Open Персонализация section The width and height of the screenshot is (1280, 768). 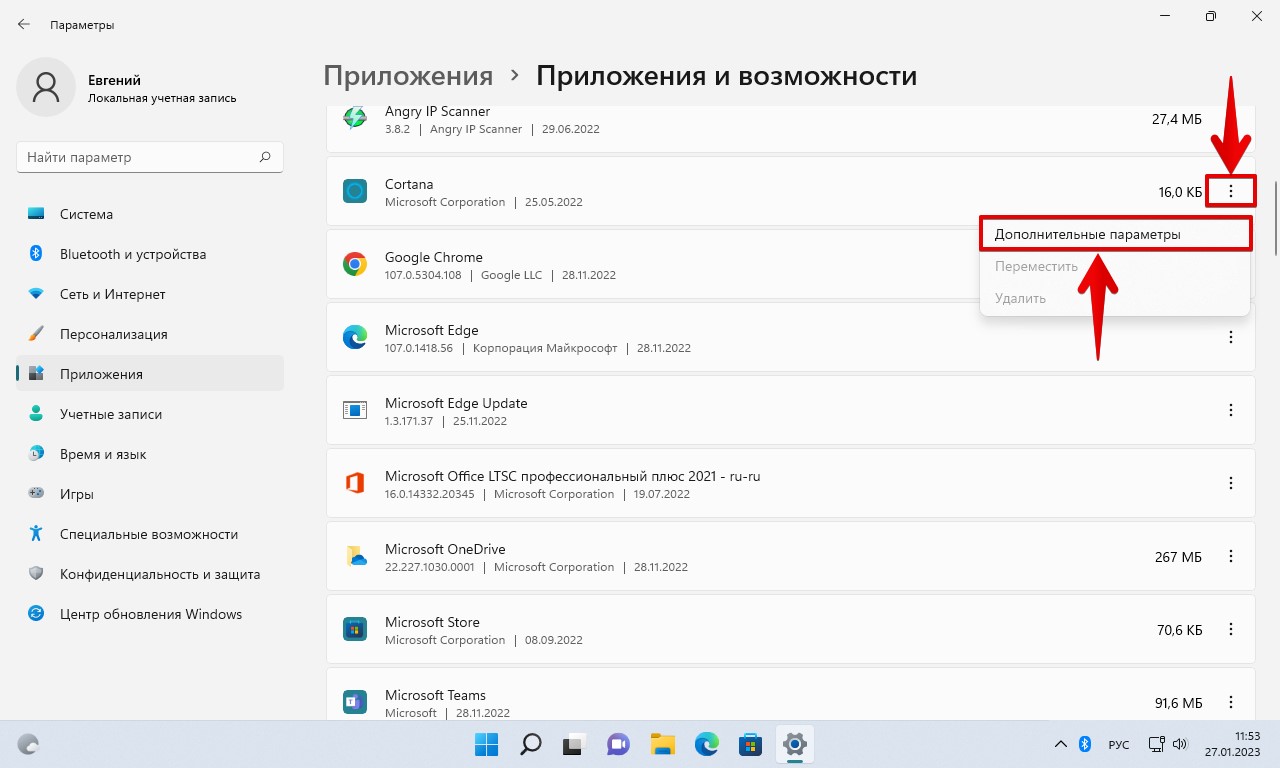coord(150,334)
